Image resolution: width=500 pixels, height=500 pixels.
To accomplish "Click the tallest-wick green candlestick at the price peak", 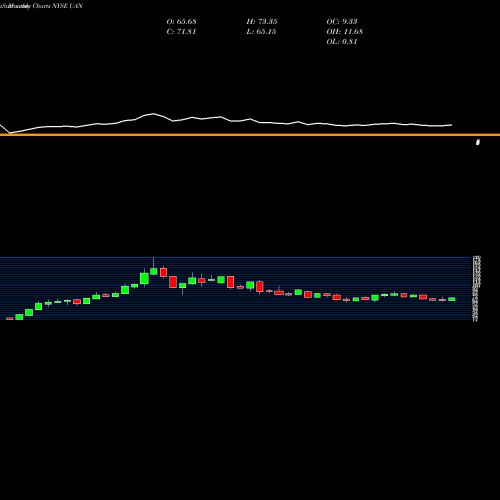I will coord(154,271).
